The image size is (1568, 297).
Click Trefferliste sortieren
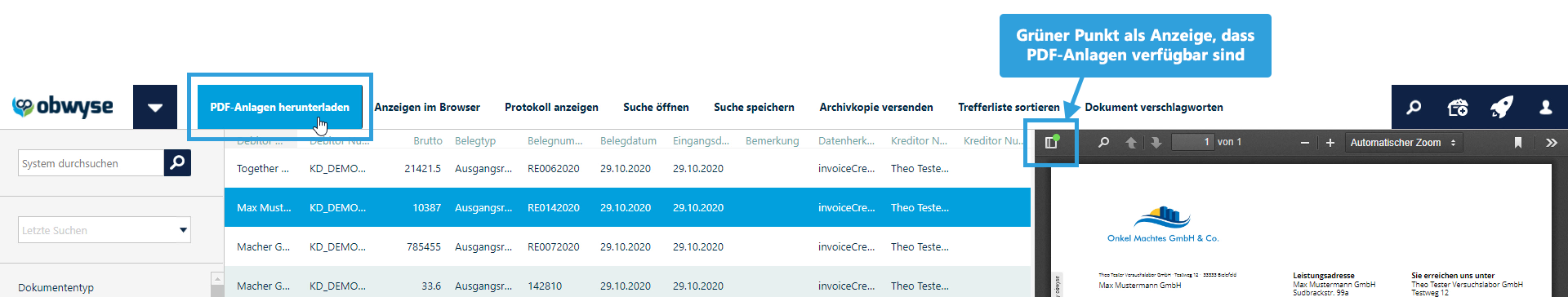click(1009, 107)
